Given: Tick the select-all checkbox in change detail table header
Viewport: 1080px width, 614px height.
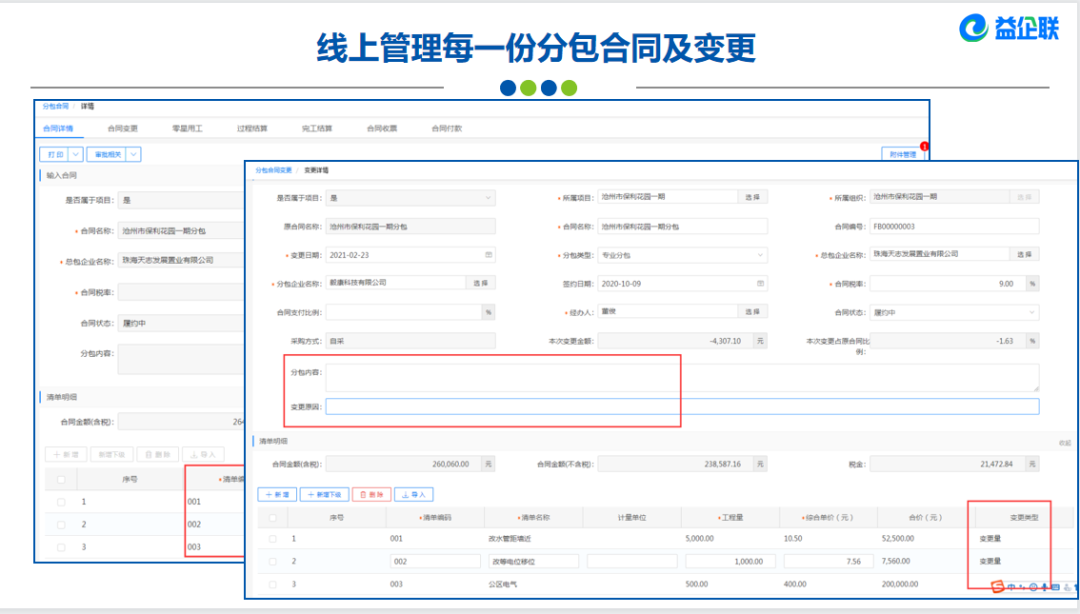Looking at the screenshot, I should (x=273, y=518).
